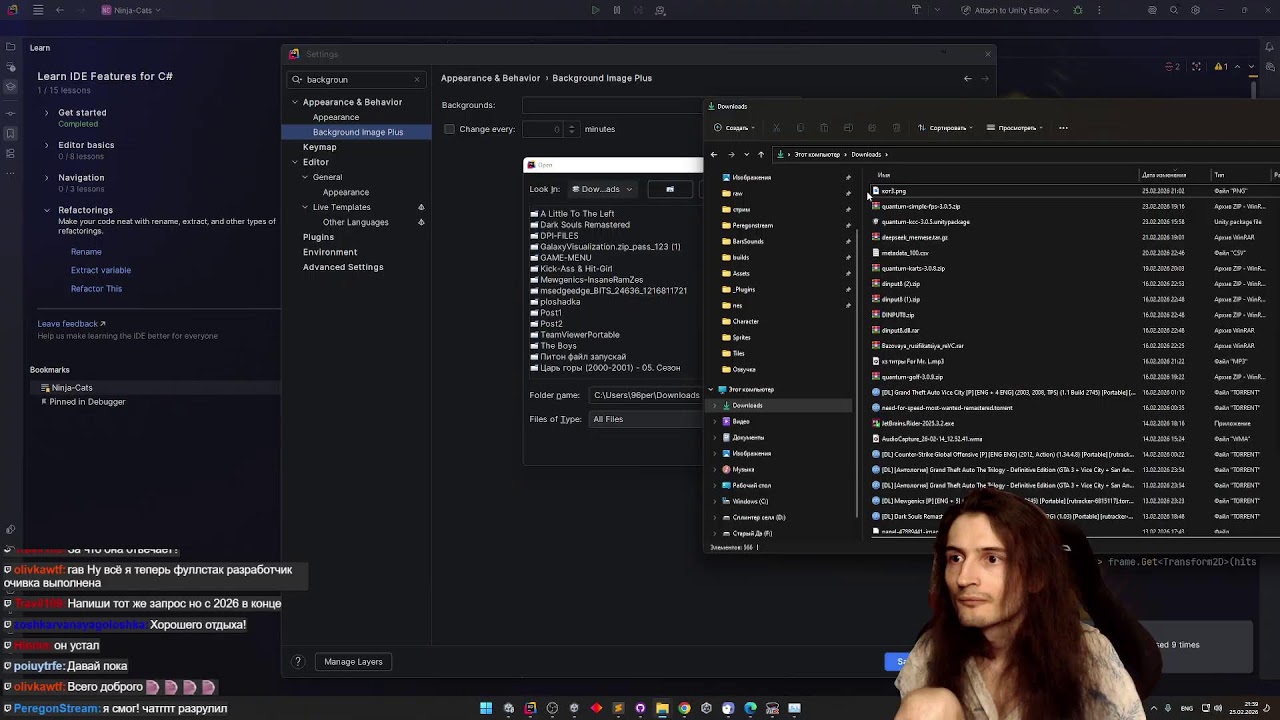The width and height of the screenshot is (1280, 720).
Task: Expand Windows (C:) drive in Explorer
Action: pyautogui.click(x=714, y=502)
